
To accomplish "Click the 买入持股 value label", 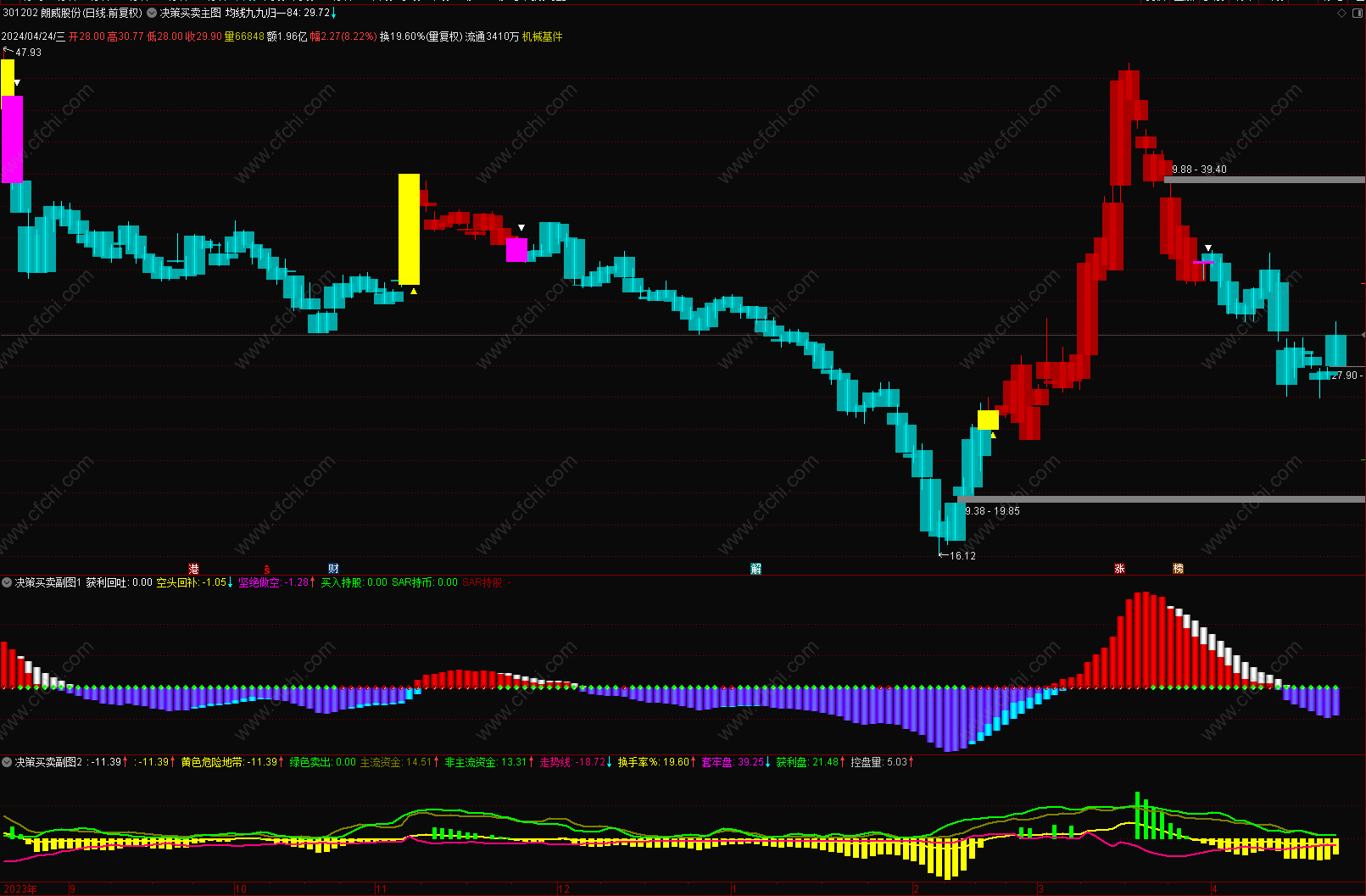I will pos(354,582).
